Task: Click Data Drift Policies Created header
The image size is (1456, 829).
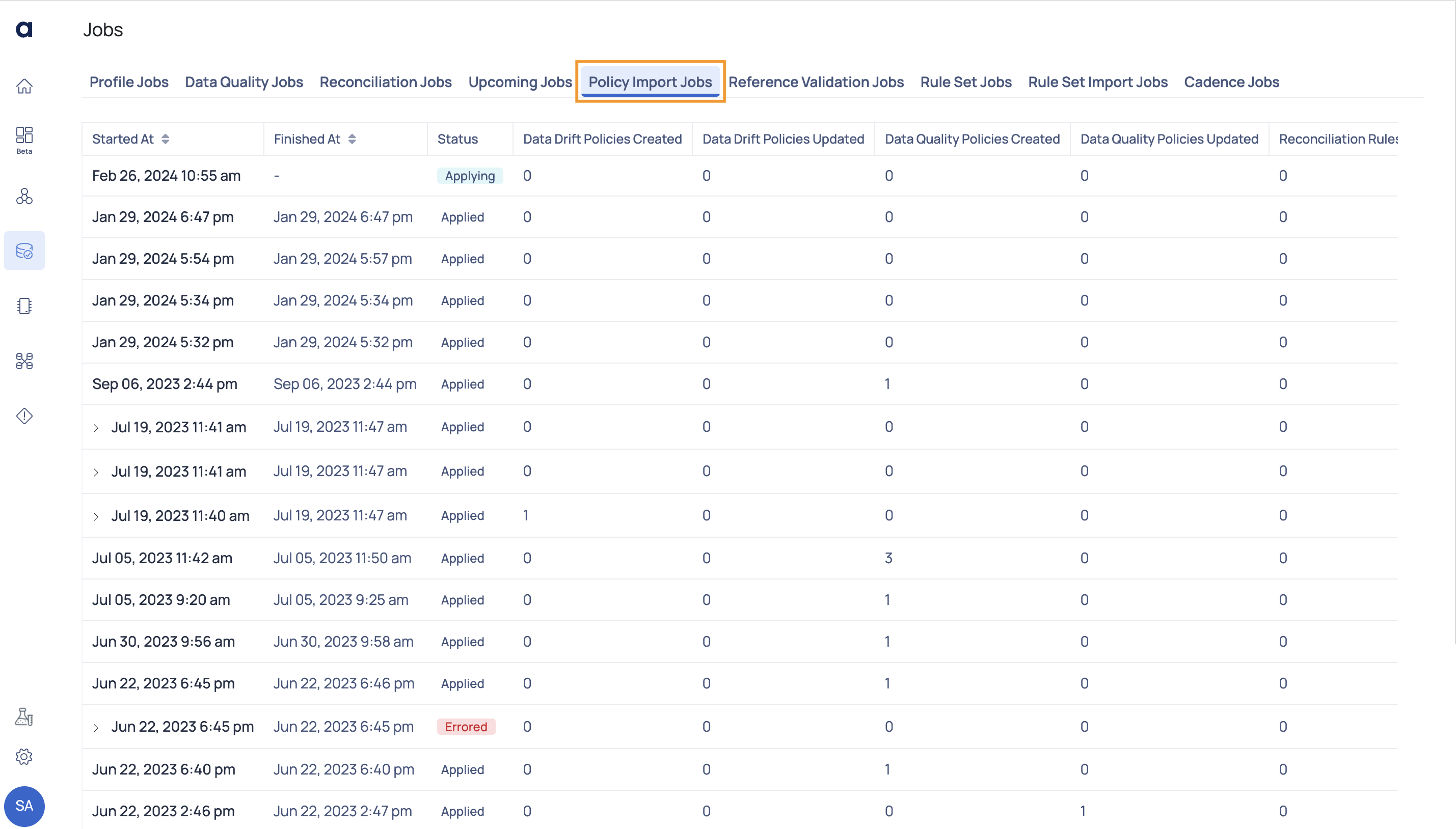Action: click(602, 139)
